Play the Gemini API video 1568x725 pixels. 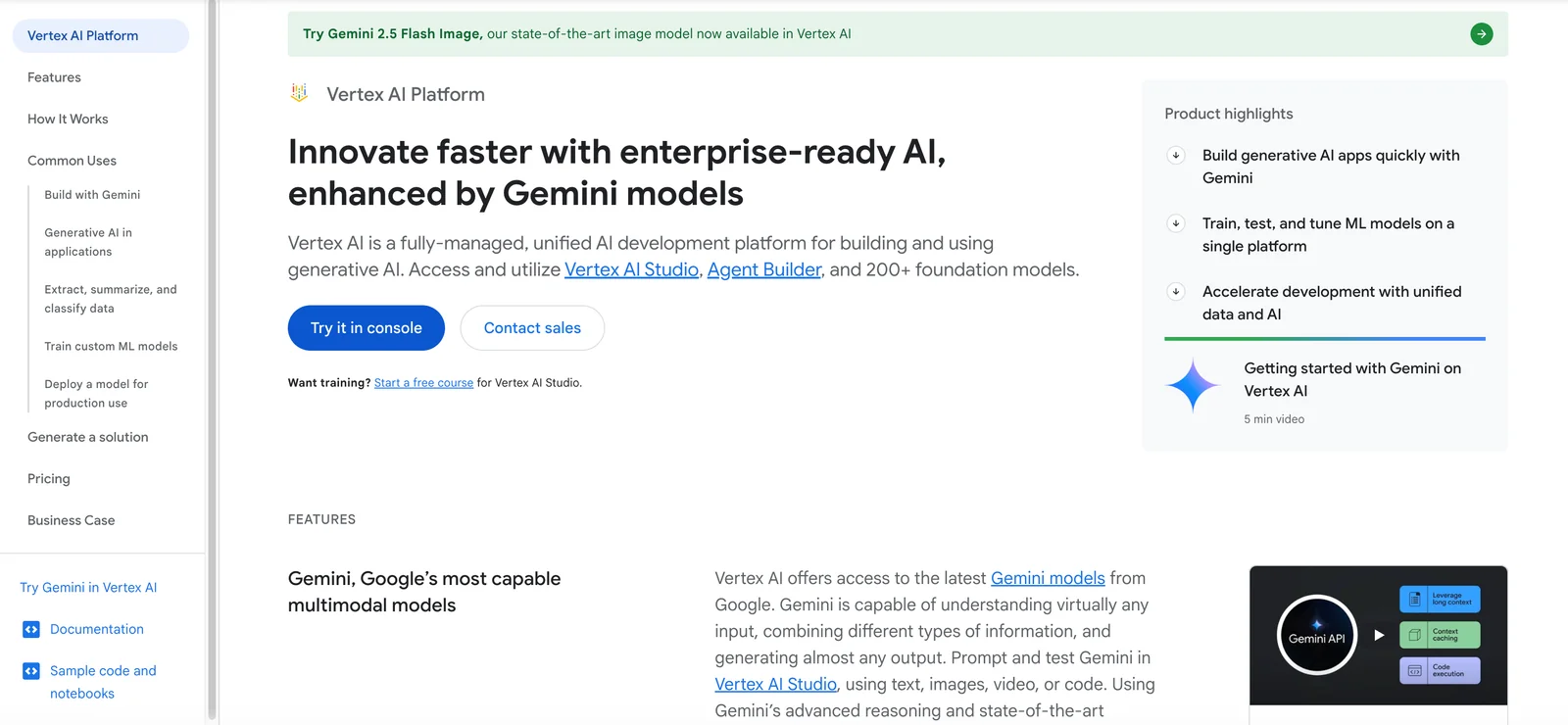[1379, 635]
